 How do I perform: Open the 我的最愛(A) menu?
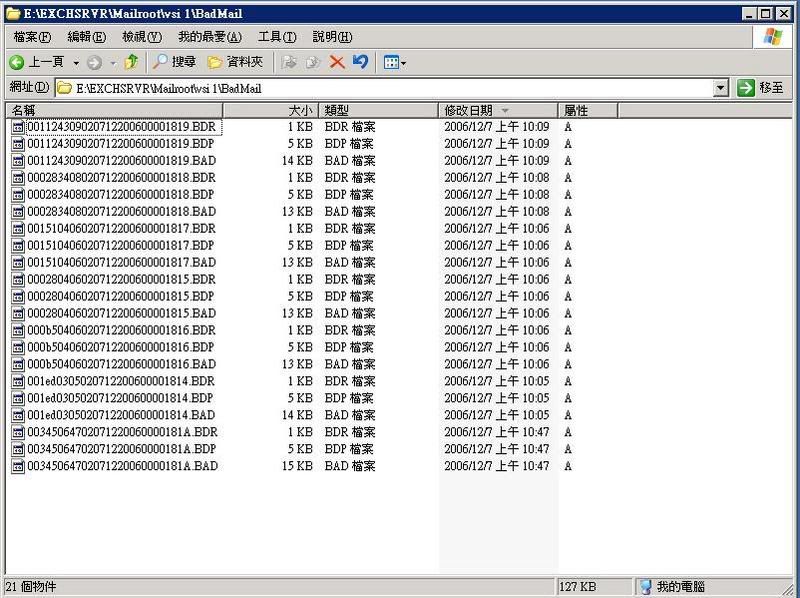pos(210,37)
